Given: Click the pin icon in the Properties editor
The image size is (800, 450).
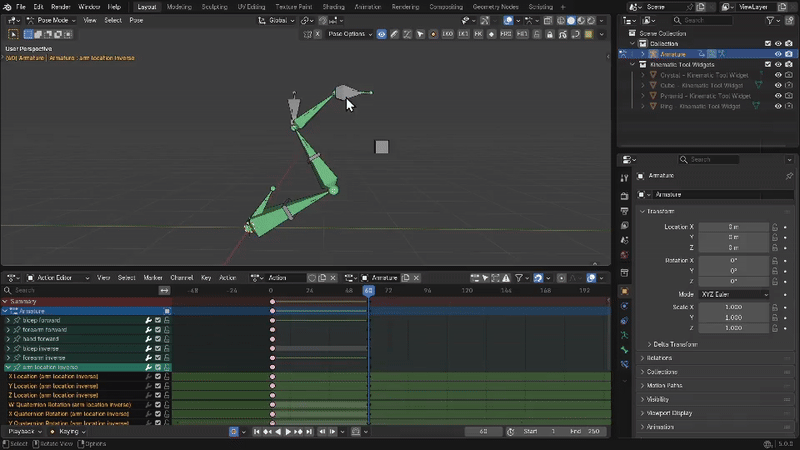Looking at the screenshot, I should (789, 176).
